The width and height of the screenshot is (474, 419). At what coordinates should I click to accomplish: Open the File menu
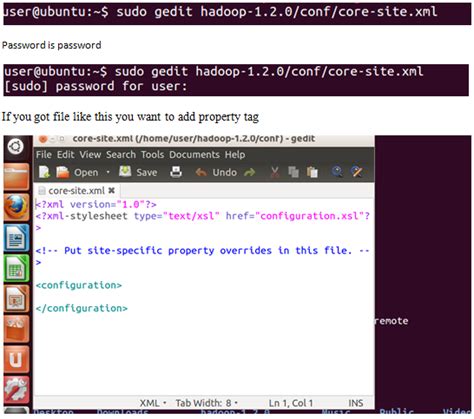(44, 155)
